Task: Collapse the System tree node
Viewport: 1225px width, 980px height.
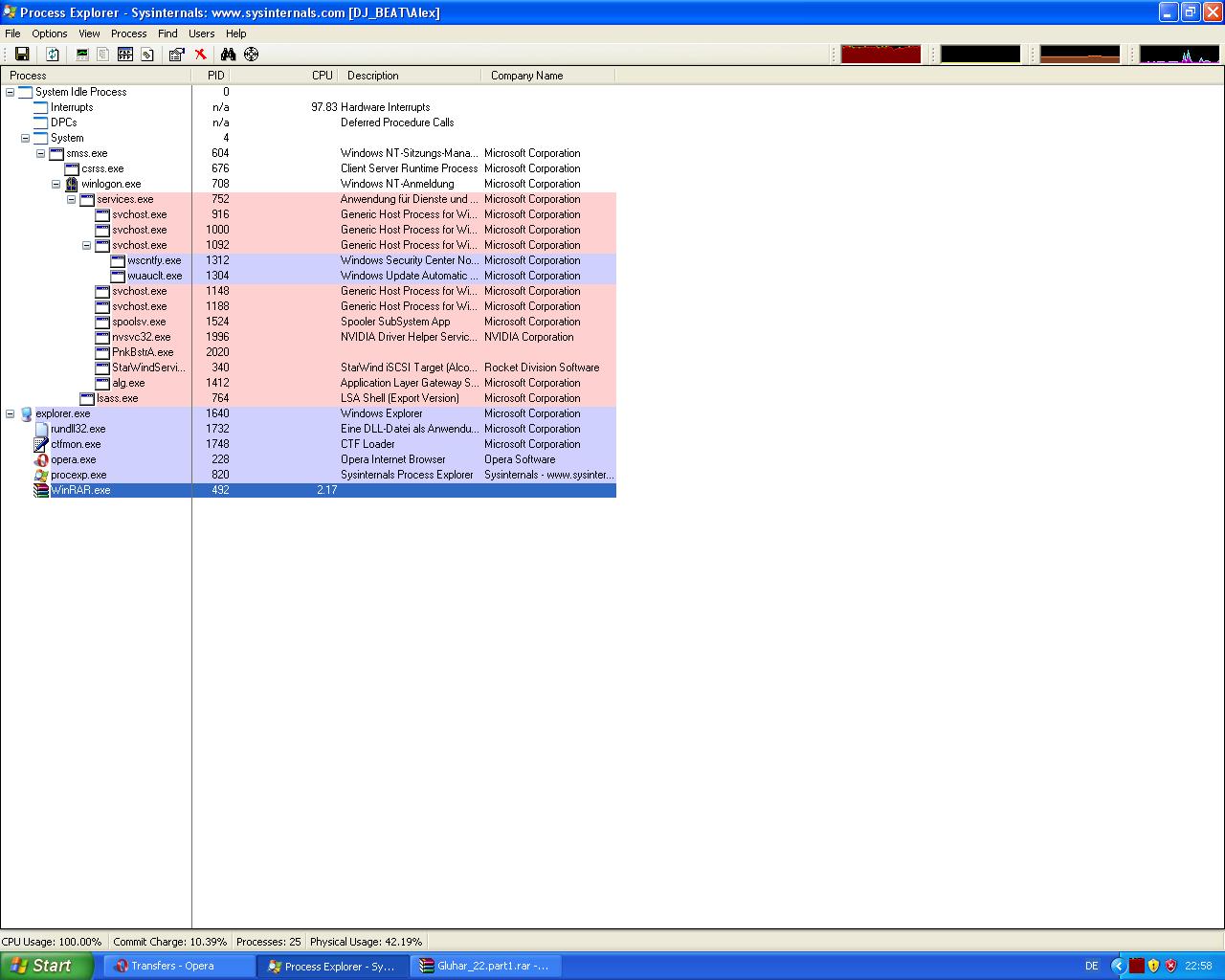Action: (26, 138)
